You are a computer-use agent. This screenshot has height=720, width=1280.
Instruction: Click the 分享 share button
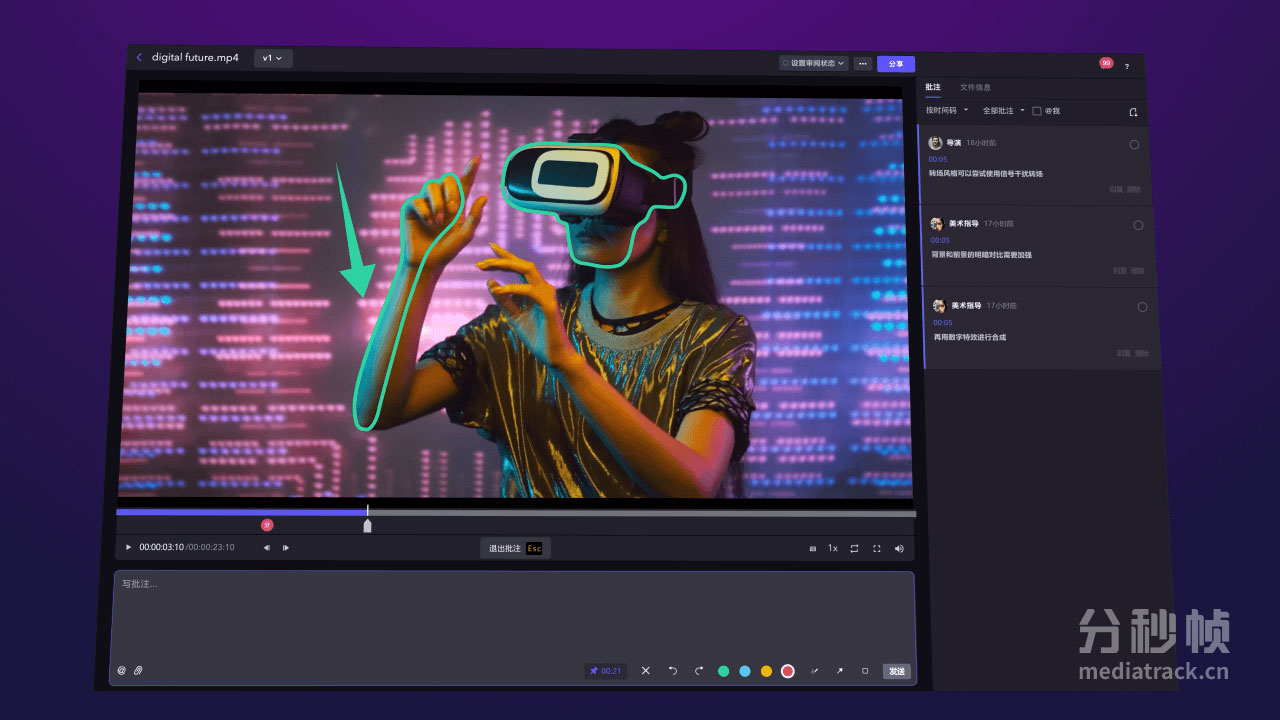896,64
